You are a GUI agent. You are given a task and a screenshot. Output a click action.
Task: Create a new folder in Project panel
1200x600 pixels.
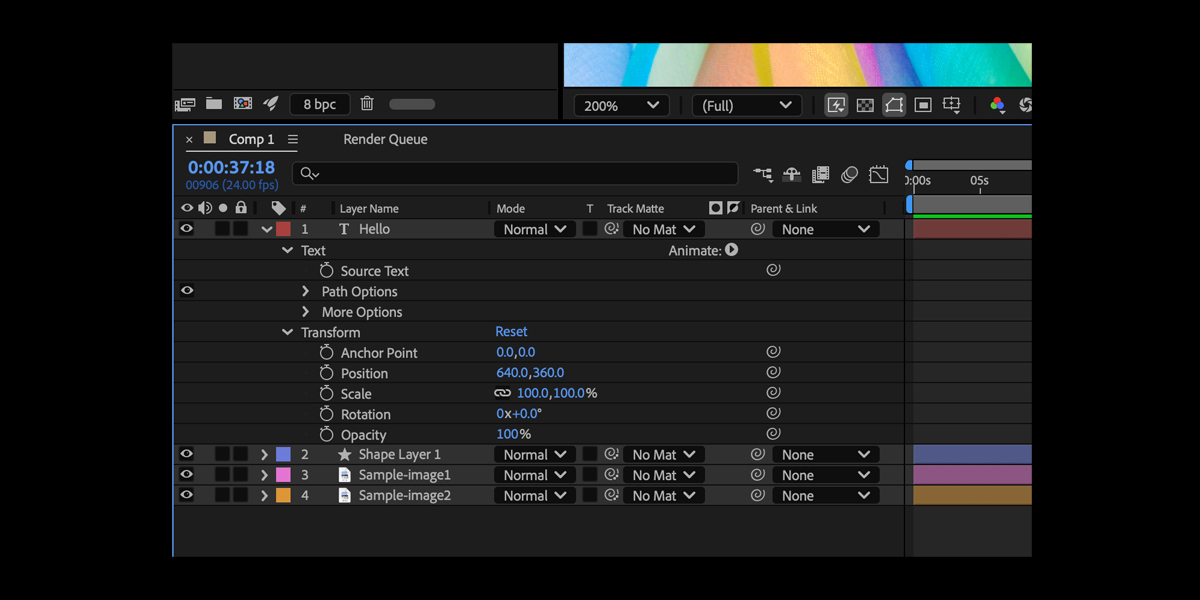click(214, 103)
